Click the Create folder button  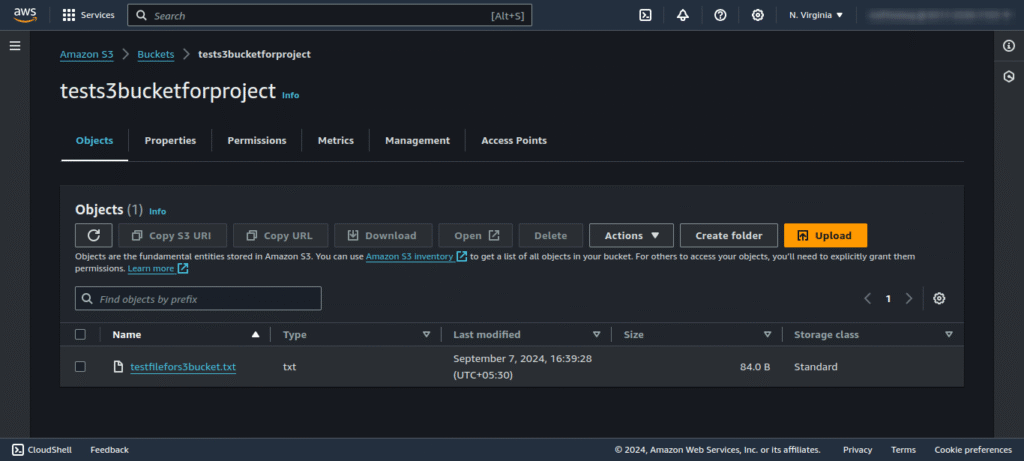pos(728,235)
